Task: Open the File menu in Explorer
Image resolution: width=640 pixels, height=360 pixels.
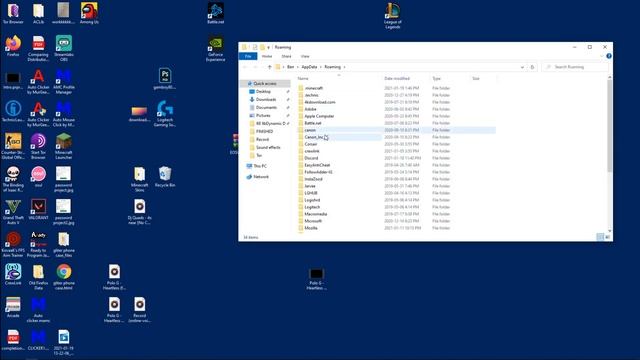Action: click(248, 56)
